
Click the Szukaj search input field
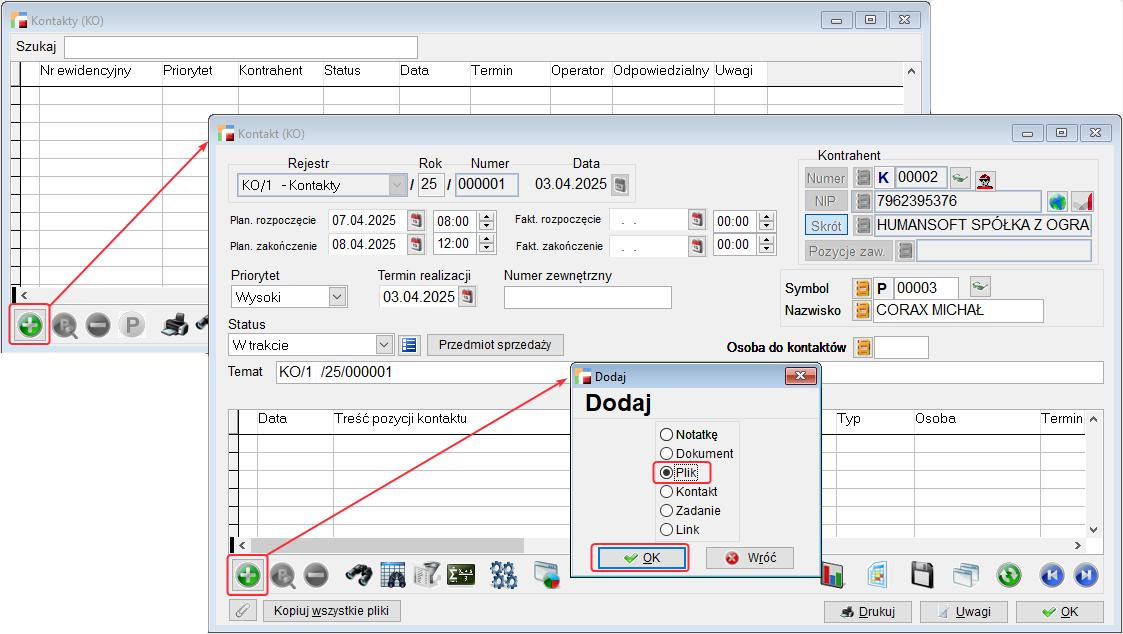(240, 47)
